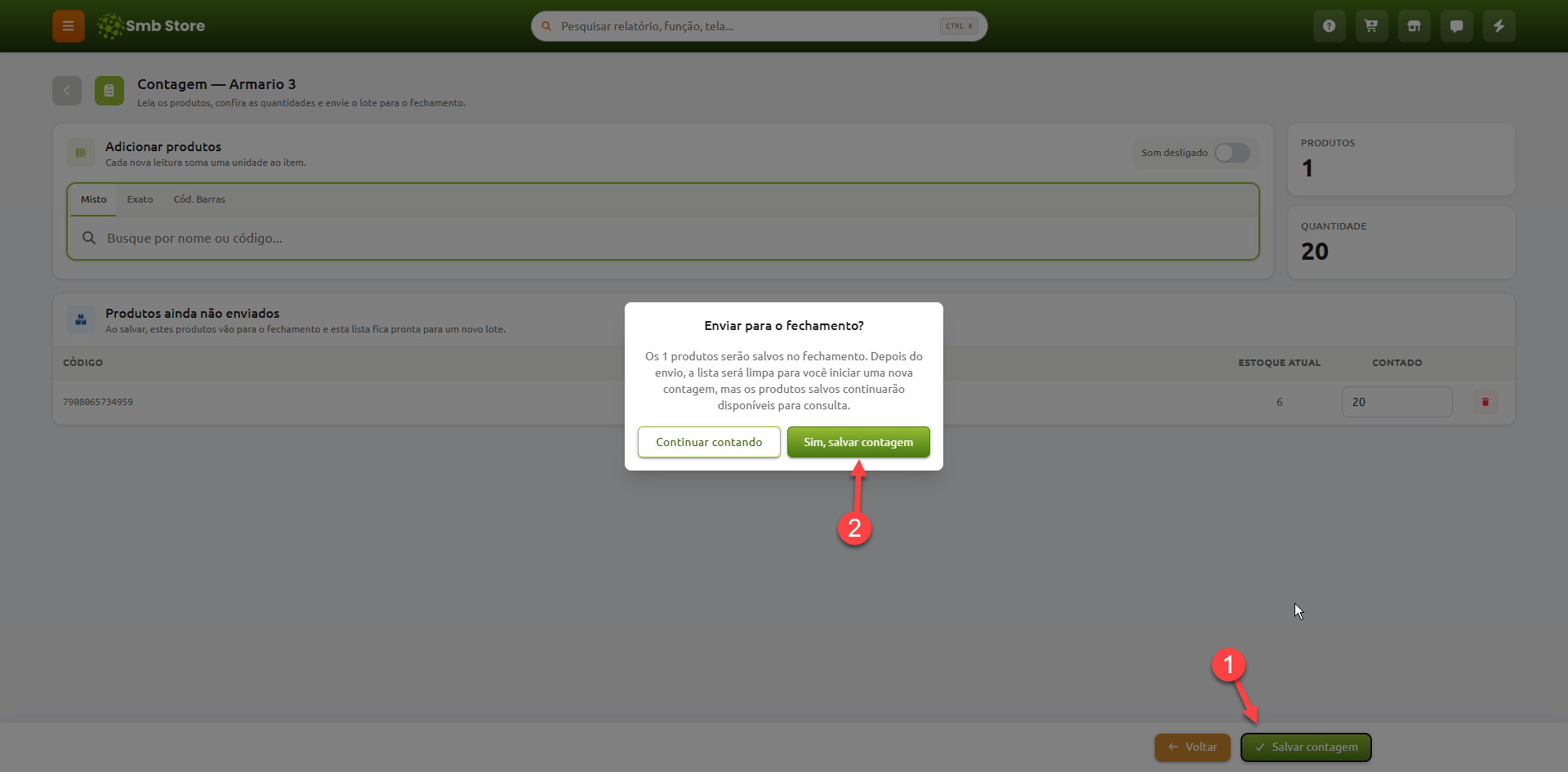This screenshot has height=772, width=1568.
Task: Focus the Busque por nome ou código field
Action: click(x=663, y=238)
